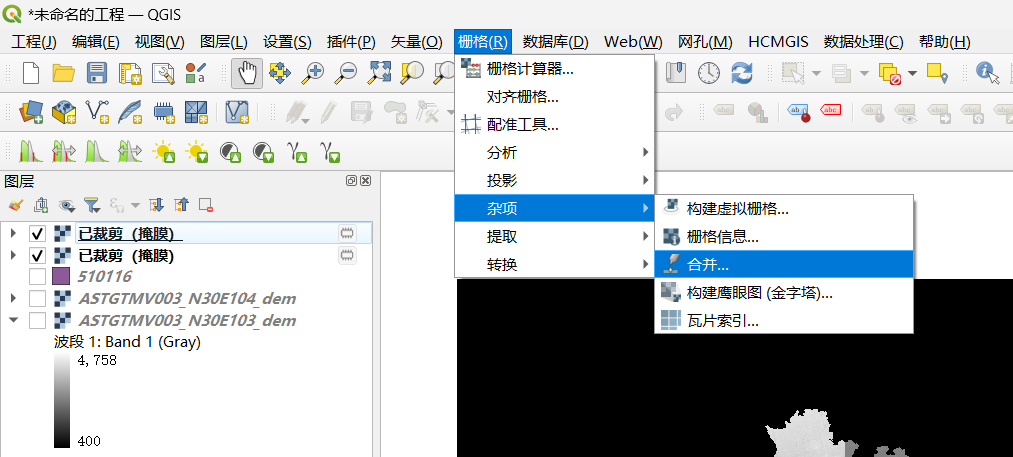1013x457 pixels.
Task: Click memory indicator on first 已裁剪 layer
Action: (347, 233)
